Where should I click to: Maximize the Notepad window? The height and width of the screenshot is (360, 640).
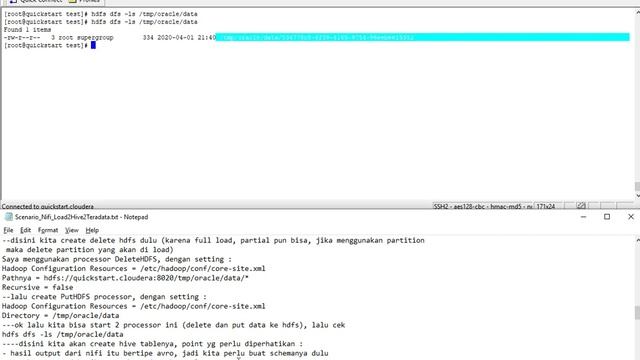click(607, 217)
